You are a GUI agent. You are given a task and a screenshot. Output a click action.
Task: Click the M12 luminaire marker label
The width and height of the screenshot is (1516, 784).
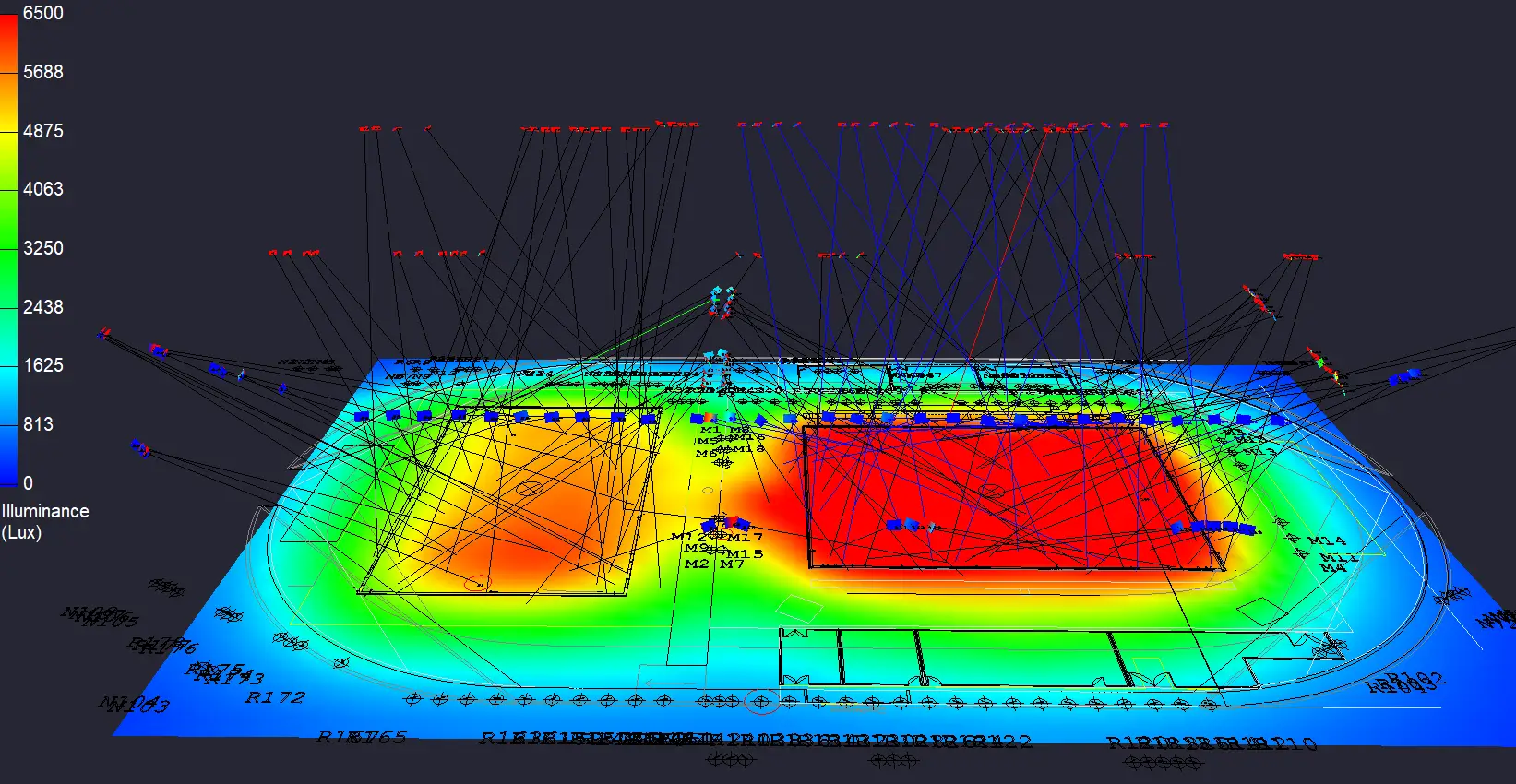688,537
